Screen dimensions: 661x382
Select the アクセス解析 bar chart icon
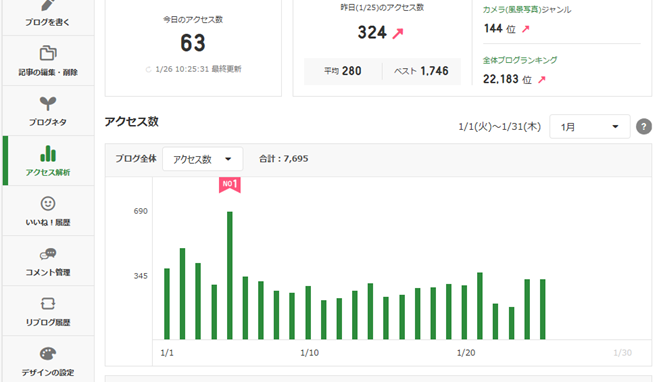tap(48, 153)
